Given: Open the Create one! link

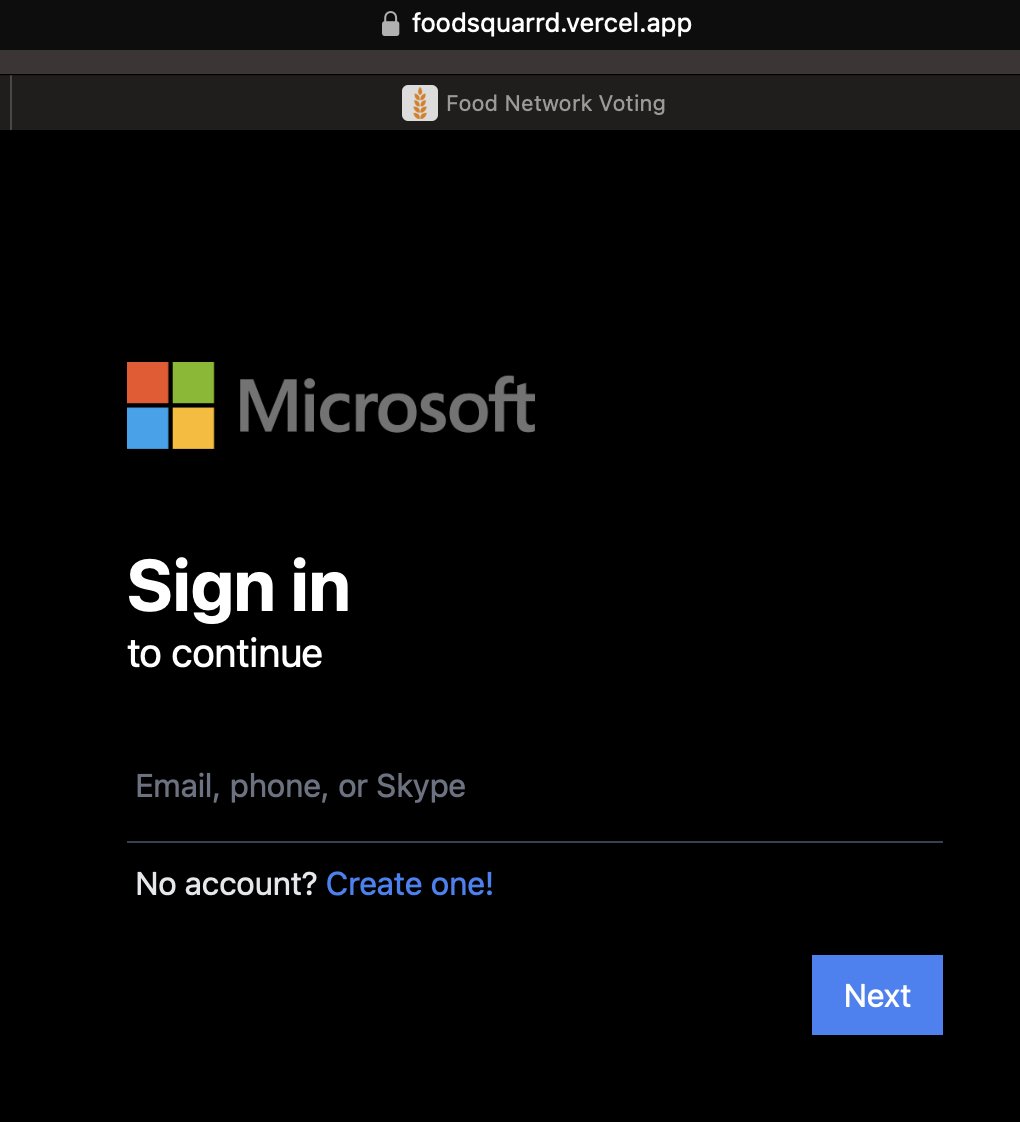Looking at the screenshot, I should click(409, 884).
